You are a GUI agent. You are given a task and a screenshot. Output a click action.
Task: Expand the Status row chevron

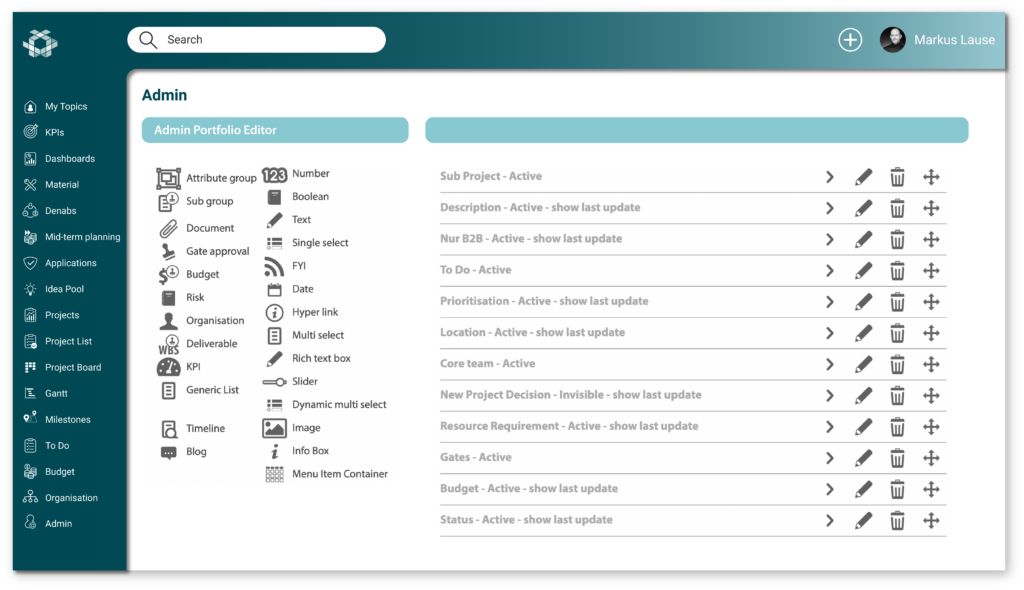point(829,521)
